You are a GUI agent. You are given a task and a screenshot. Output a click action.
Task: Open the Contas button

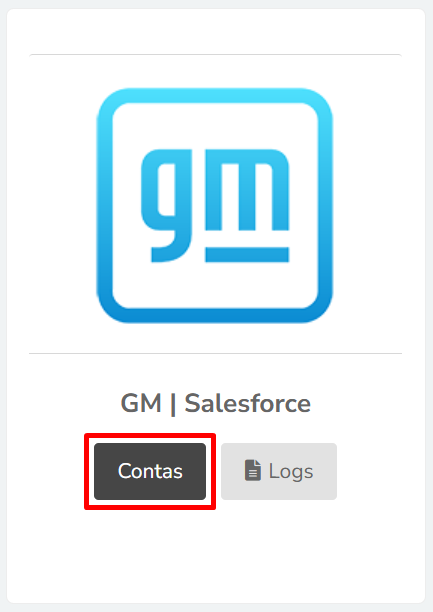(150, 471)
